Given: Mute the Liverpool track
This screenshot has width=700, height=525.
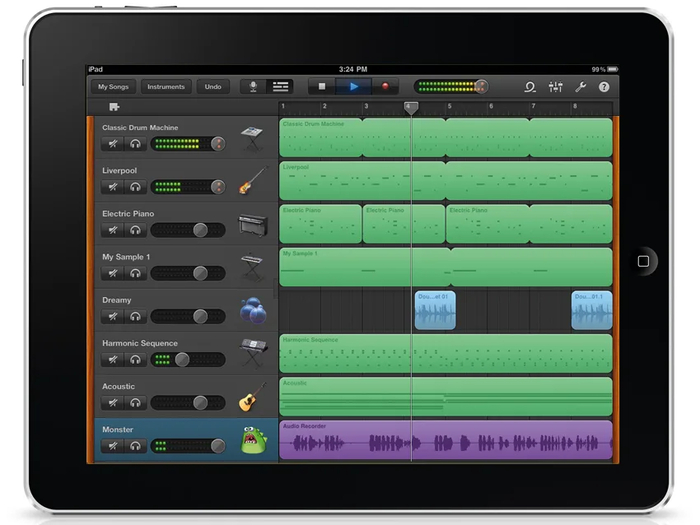Looking at the screenshot, I should point(112,187).
